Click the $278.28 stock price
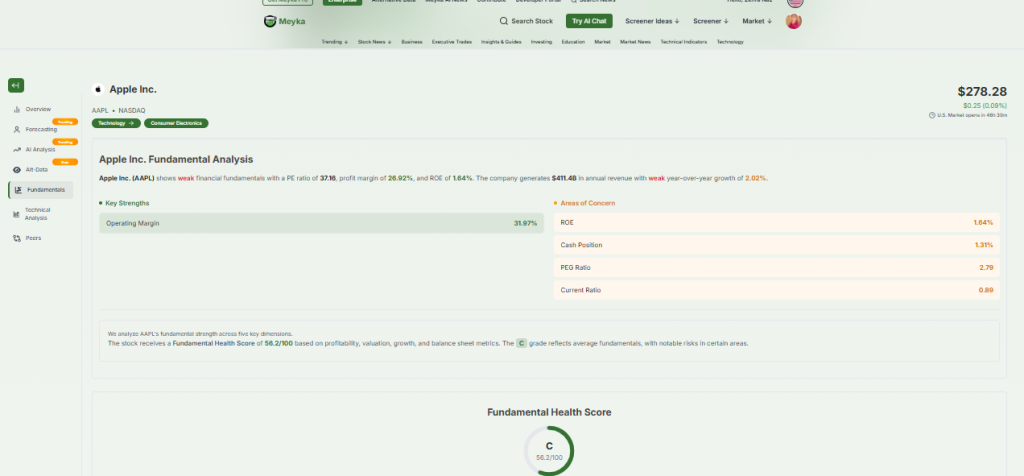The height and width of the screenshot is (476, 1024). 982,91
